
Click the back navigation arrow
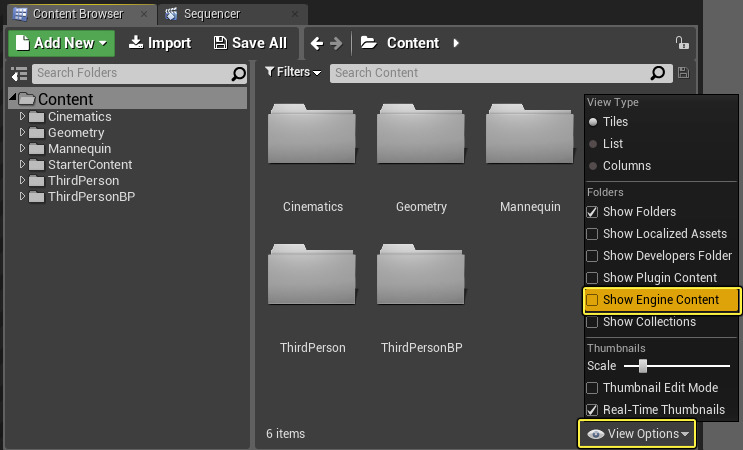point(317,43)
